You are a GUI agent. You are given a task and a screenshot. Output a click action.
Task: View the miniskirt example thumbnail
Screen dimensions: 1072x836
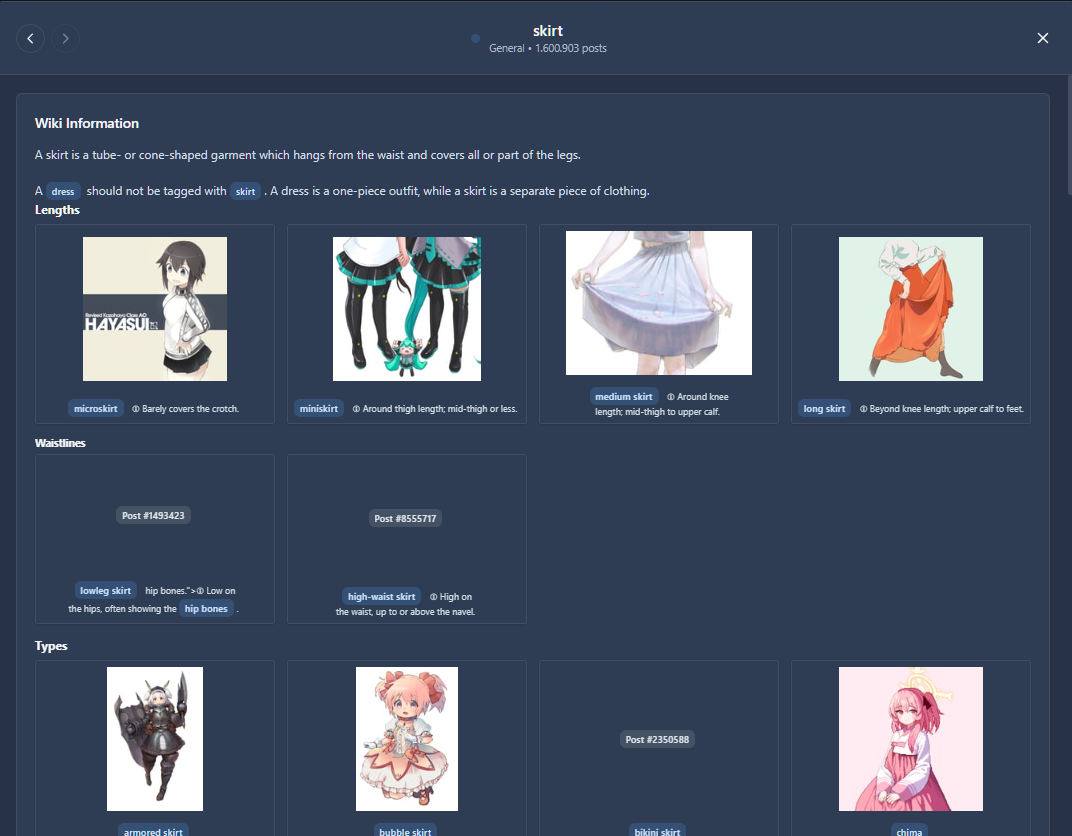[x=407, y=309]
